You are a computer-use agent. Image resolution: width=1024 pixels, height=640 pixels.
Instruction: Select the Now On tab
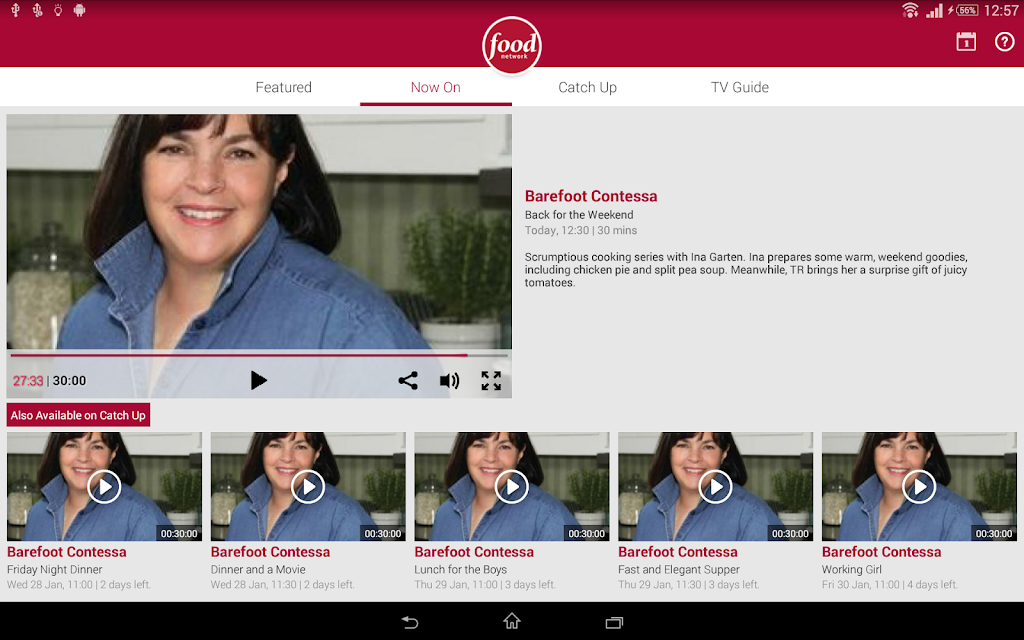(436, 87)
